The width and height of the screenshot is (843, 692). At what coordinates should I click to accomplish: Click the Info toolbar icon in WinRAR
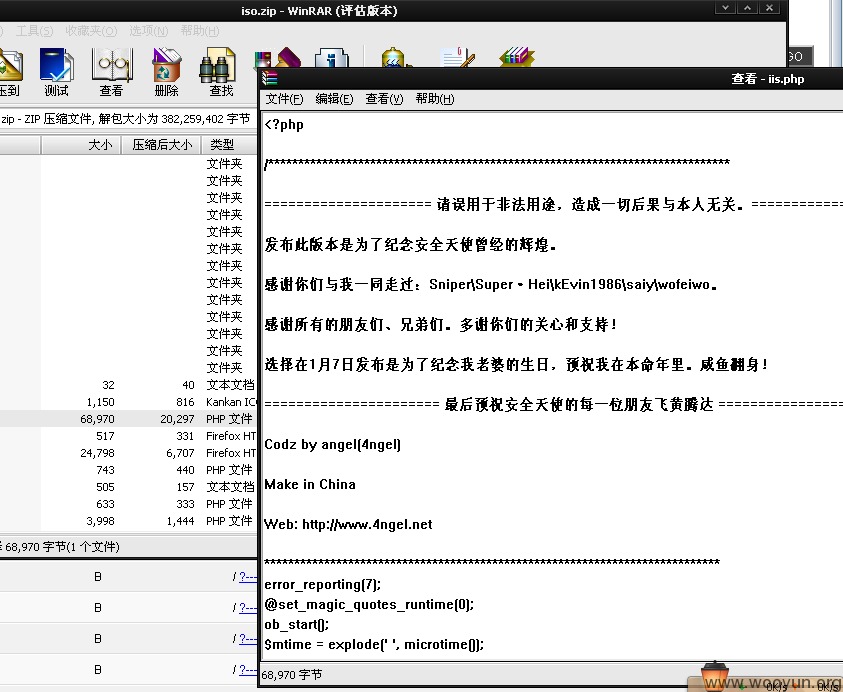pos(332,57)
